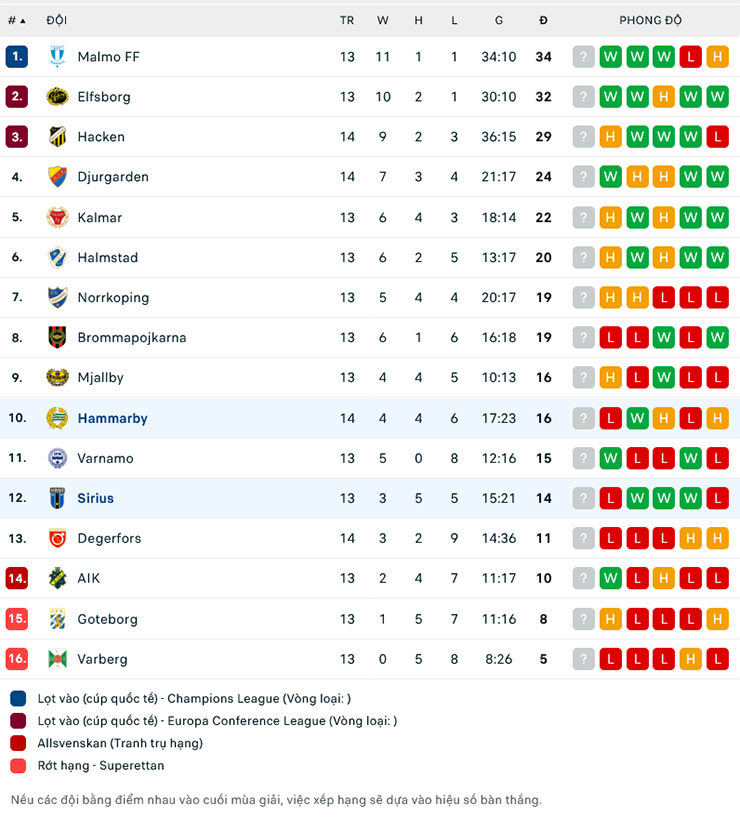
Task: Open the Djurgarden crest icon
Action: pyautogui.click(x=57, y=177)
